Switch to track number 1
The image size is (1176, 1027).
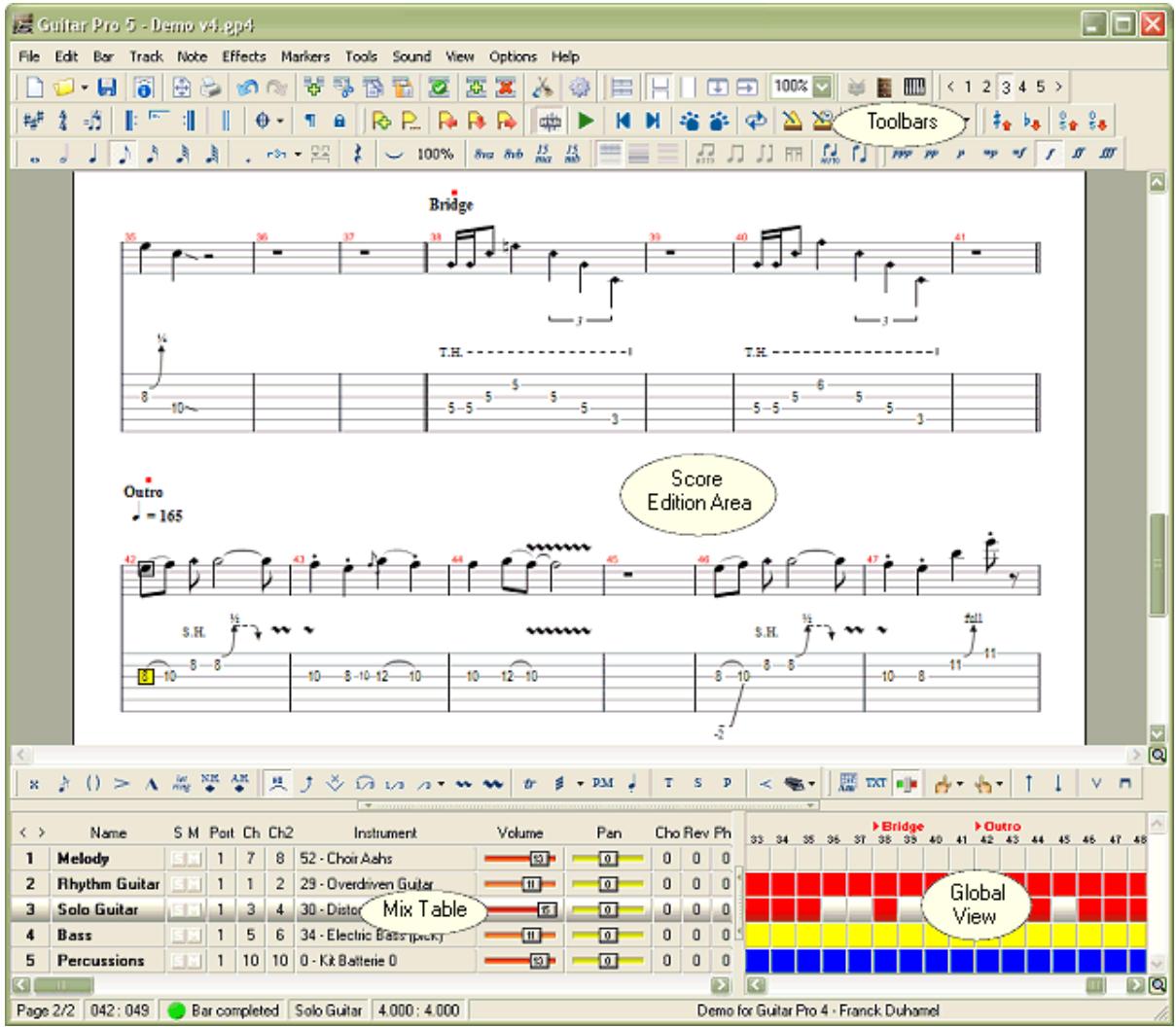coord(967,88)
